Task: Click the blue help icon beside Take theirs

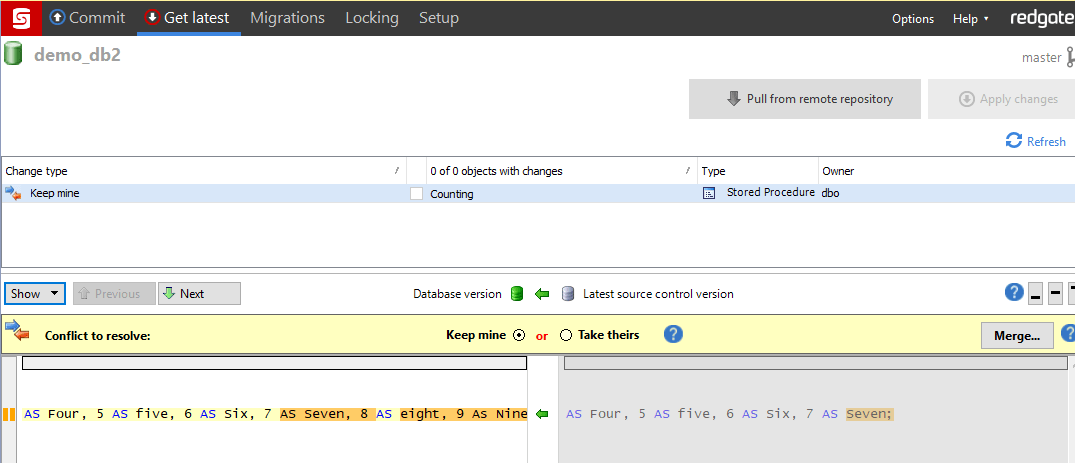Action: pos(673,334)
